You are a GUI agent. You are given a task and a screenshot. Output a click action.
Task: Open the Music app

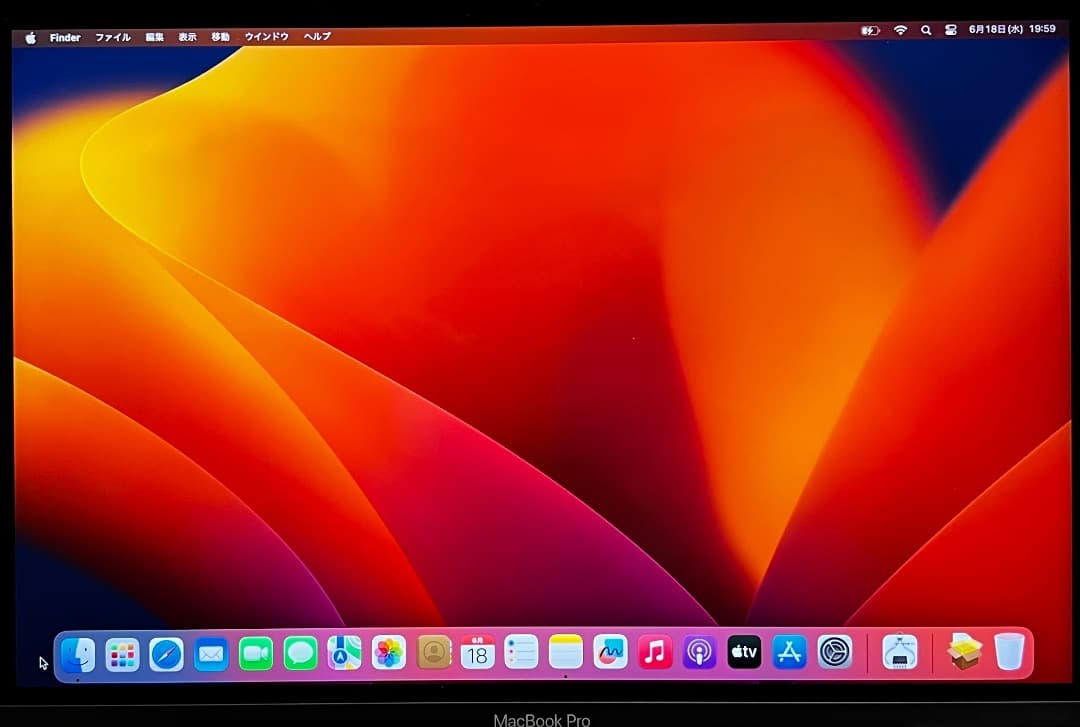pyautogui.click(x=655, y=653)
